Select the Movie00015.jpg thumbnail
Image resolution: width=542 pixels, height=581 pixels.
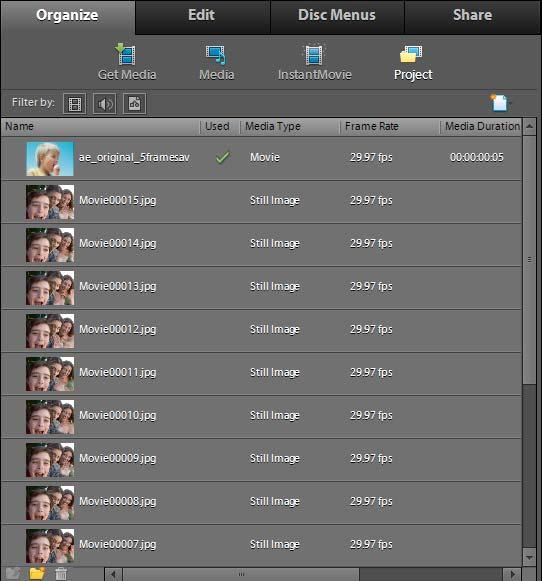[x=50, y=202]
